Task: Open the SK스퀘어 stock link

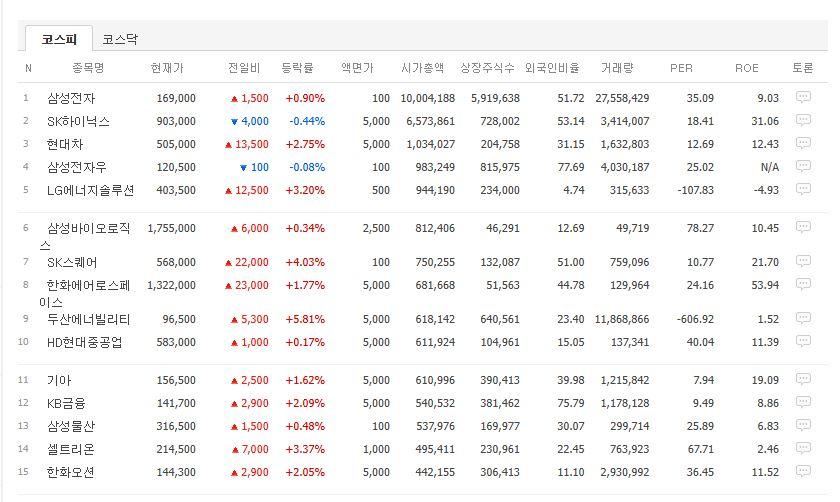Action: tap(72, 262)
